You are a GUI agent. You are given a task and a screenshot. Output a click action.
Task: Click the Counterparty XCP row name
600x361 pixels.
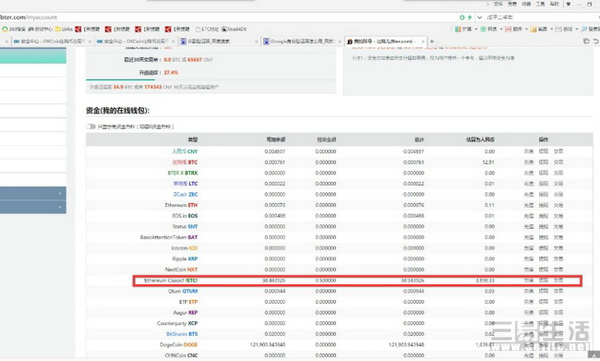click(177, 323)
